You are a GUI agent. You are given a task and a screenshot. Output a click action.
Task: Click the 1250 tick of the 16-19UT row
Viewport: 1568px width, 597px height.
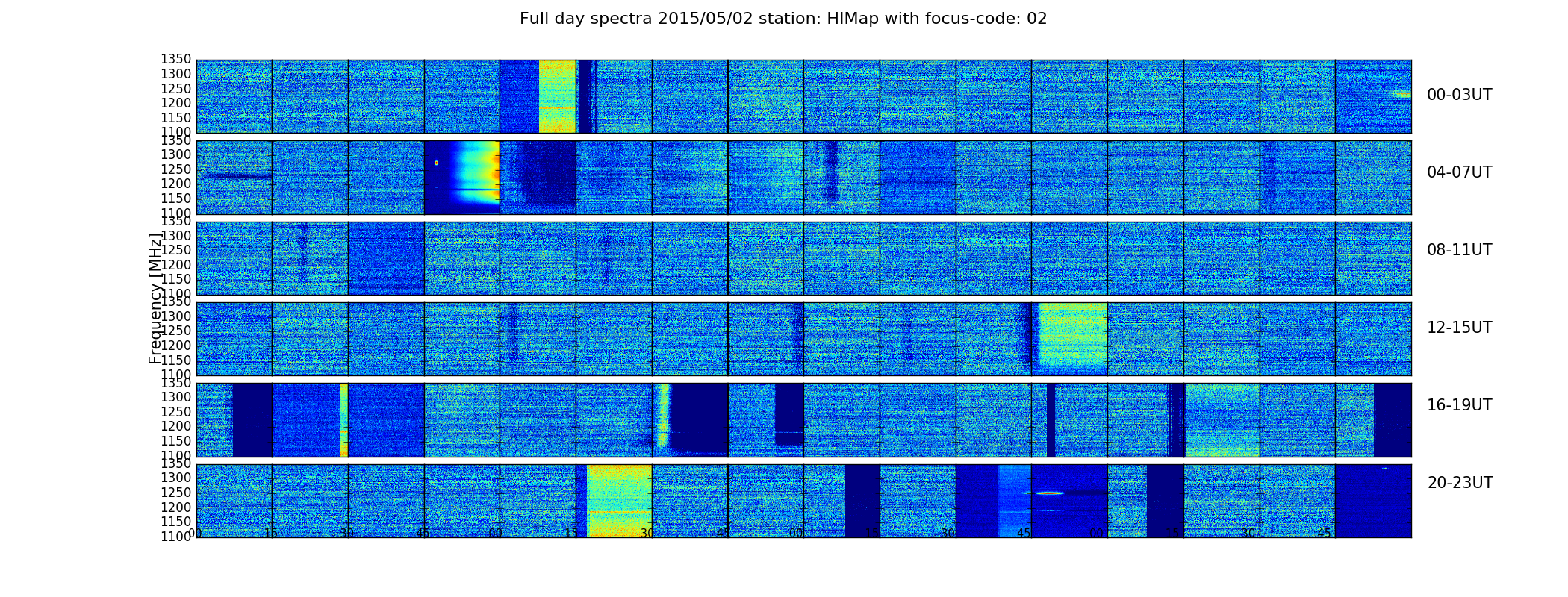[176, 412]
